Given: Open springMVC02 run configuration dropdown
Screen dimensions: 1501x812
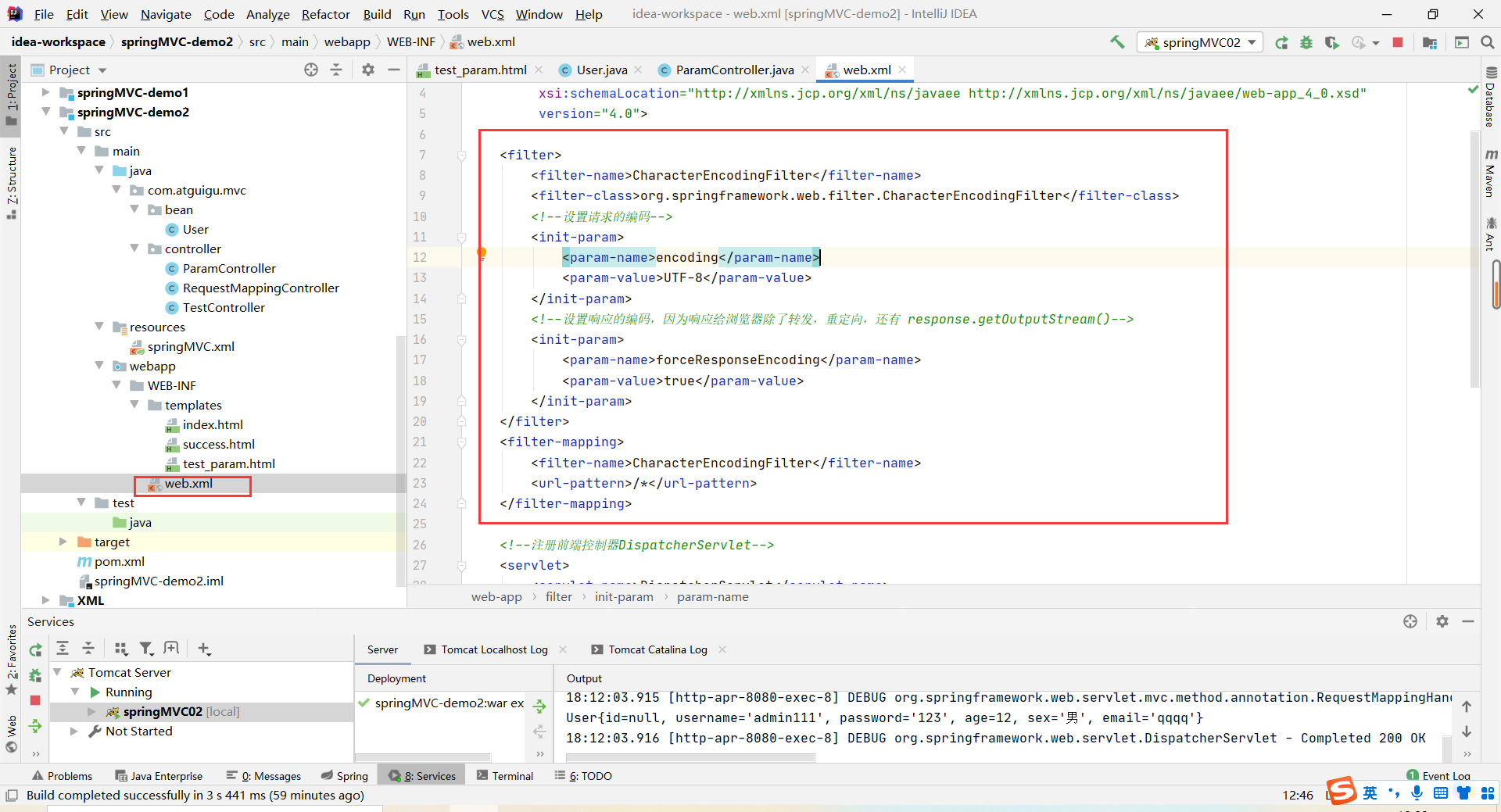Looking at the screenshot, I should pos(1200,42).
